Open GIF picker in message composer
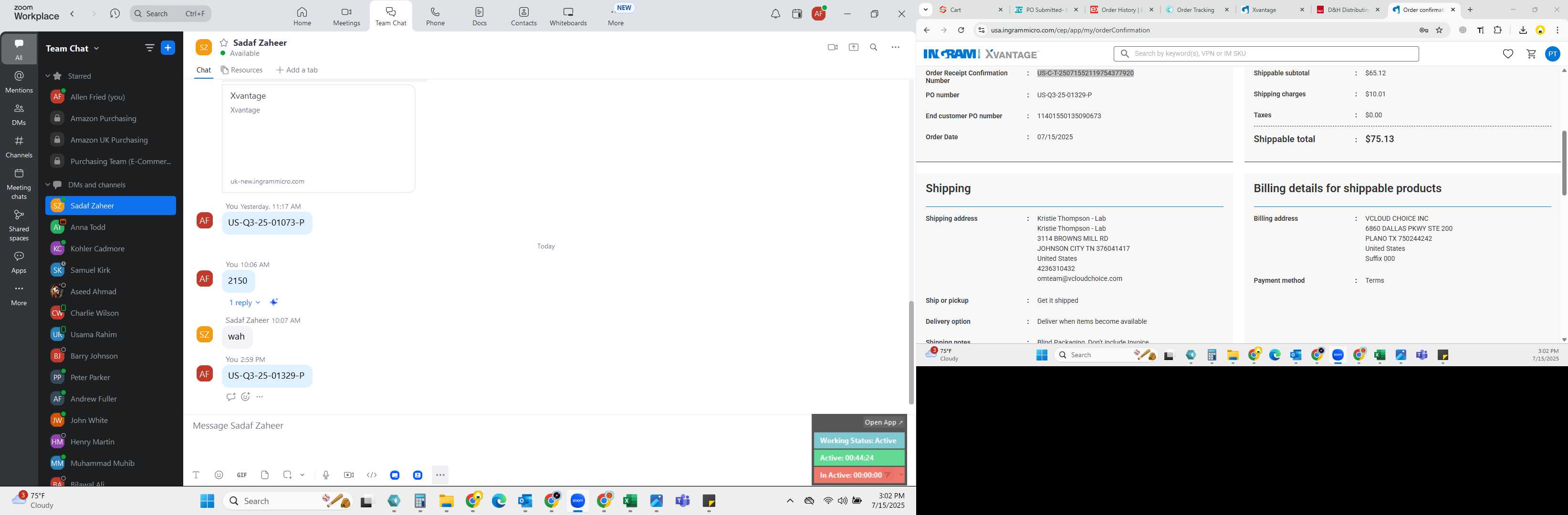This screenshot has height=515, width=1568. 241,475
